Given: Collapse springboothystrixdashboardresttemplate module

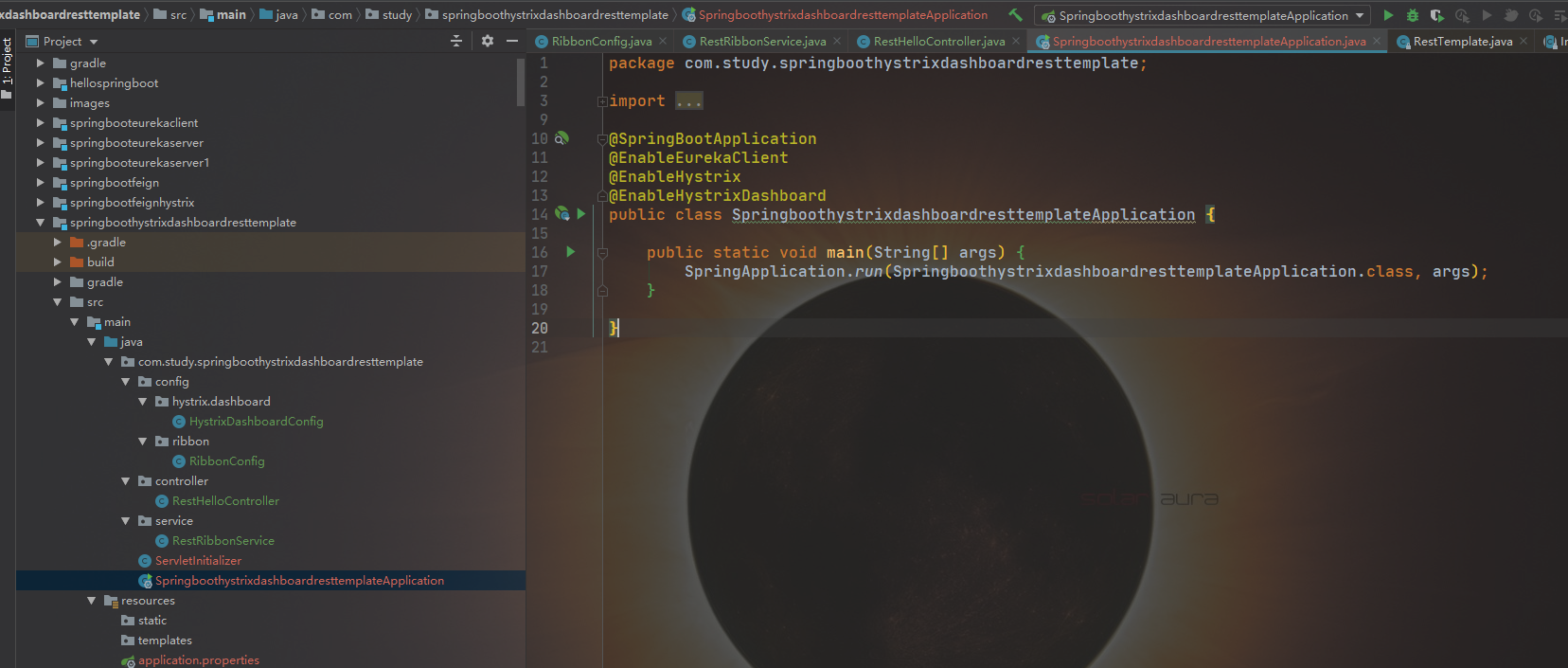Looking at the screenshot, I should 40,223.
